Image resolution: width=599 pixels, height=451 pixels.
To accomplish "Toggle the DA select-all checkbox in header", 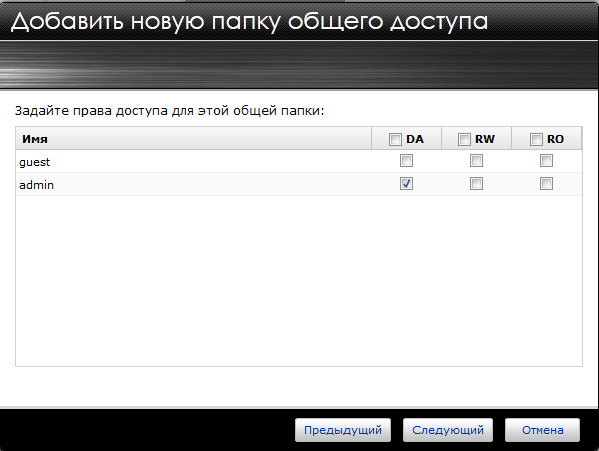I will click(395, 139).
